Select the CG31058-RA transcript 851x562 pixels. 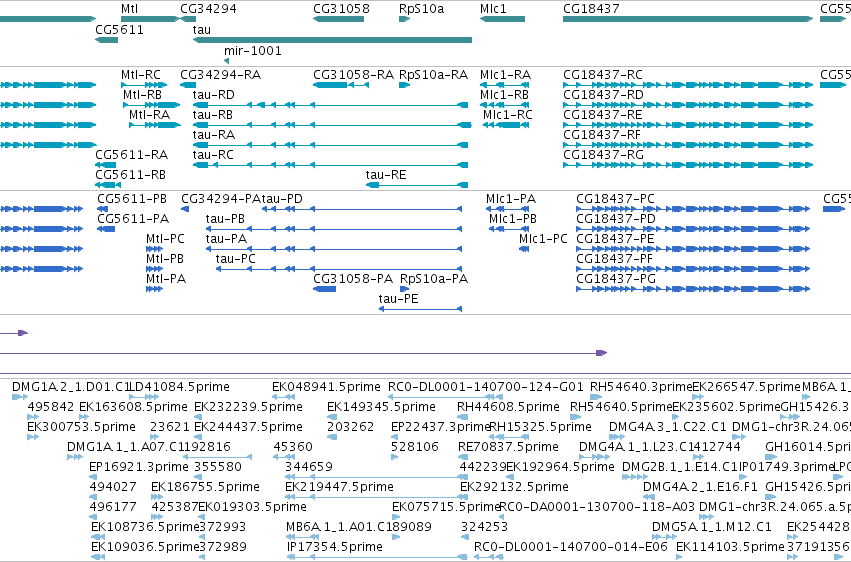coord(341,85)
